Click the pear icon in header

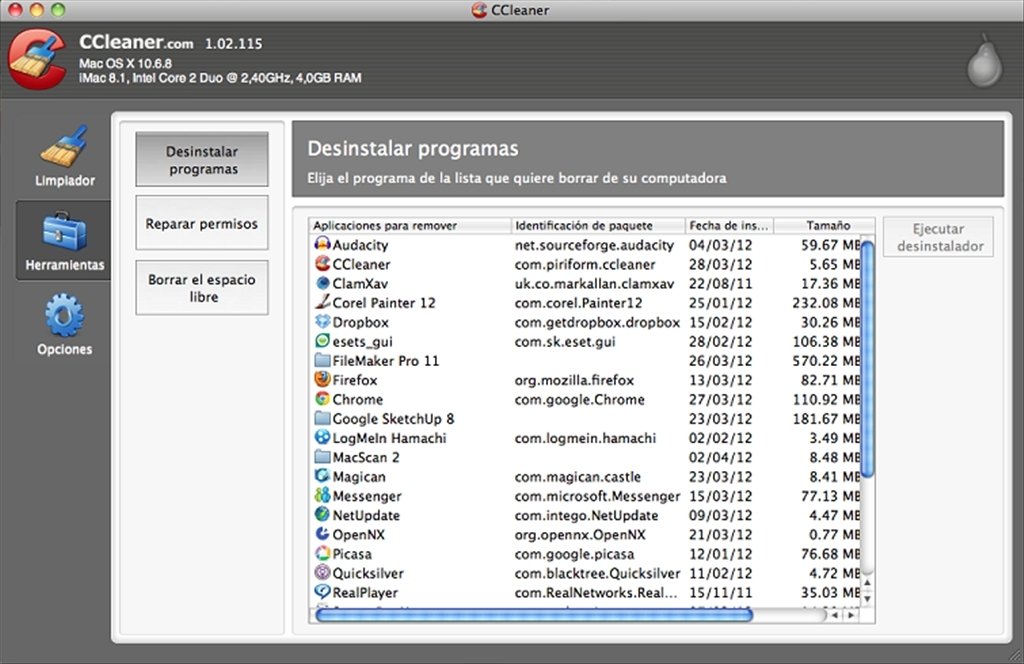coord(985,62)
